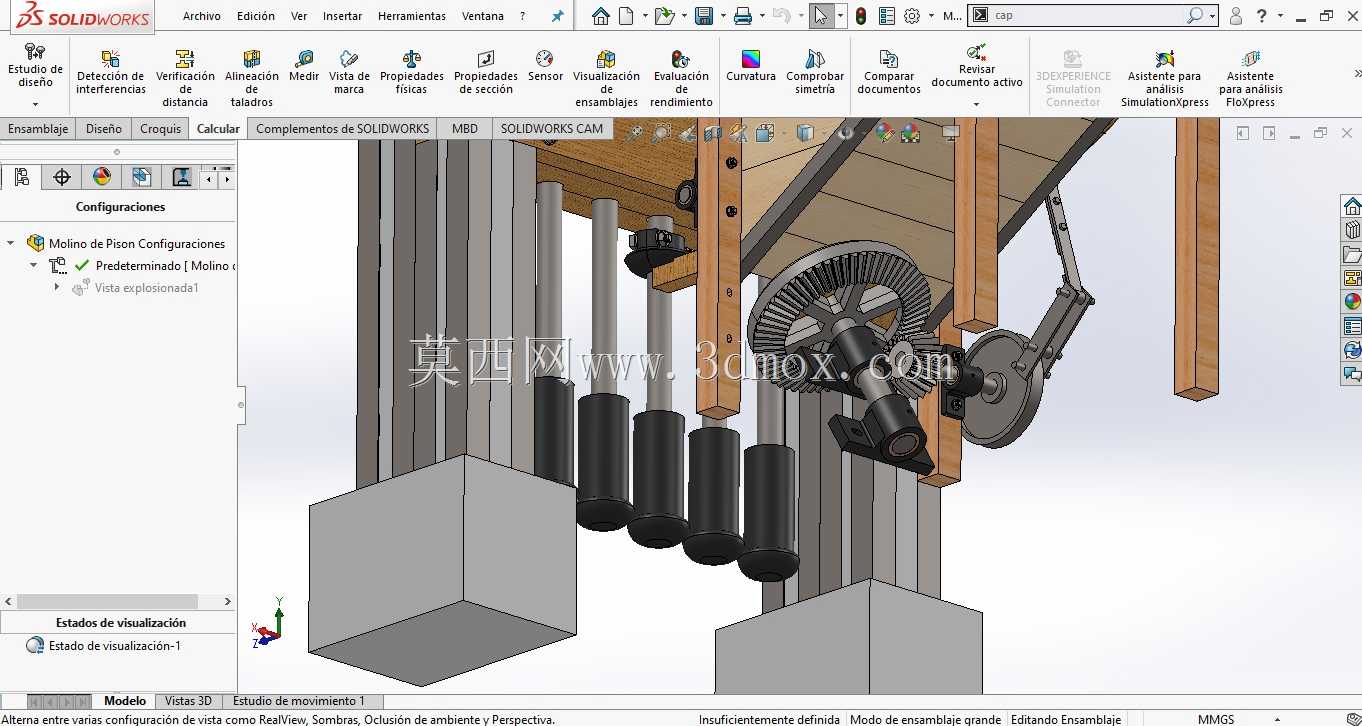
Task: Open the Vistas 3D bottom tab
Action: pyautogui.click(x=188, y=701)
